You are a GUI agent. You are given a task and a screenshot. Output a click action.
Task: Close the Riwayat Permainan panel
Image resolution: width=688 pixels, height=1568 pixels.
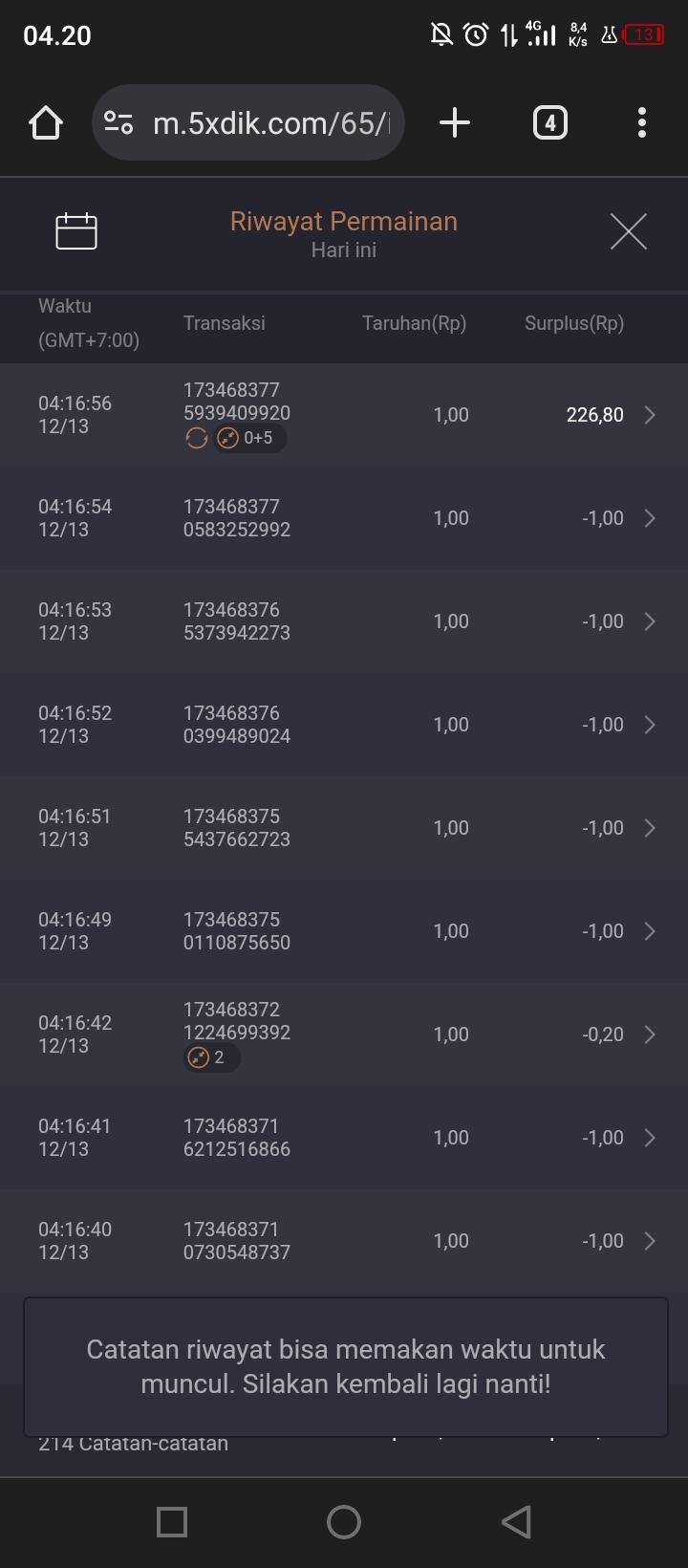(628, 231)
